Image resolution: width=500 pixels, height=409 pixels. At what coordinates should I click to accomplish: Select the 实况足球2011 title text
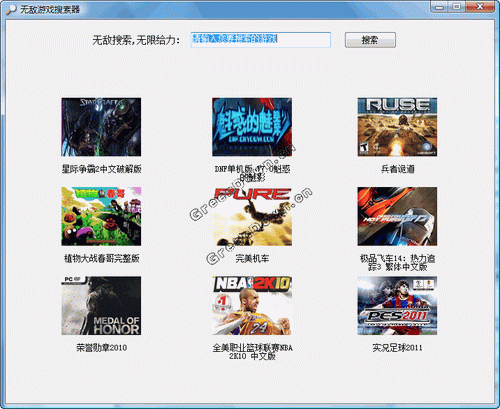pyautogui.click(x=397, y=348)
